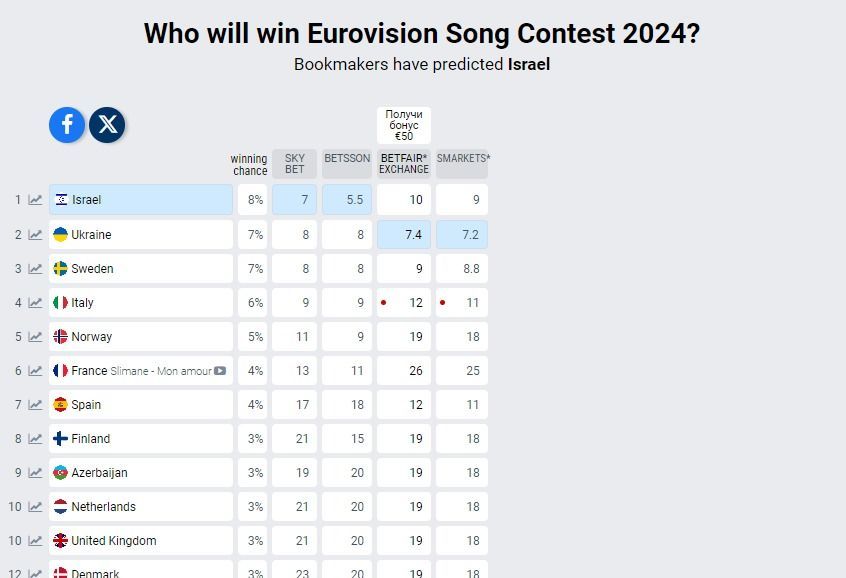This screenshot has height=578, width=846.
Task: Click the SMARTKETS column header
Action: (463, 159)
